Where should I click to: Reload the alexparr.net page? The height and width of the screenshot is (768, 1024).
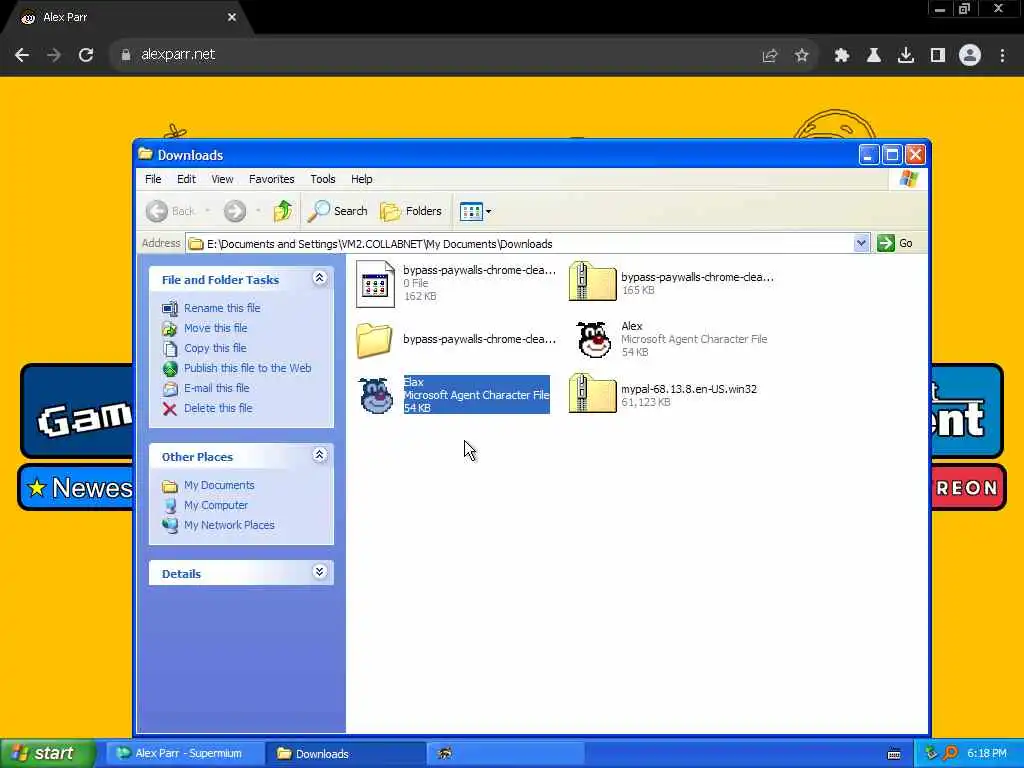(86, 55)
